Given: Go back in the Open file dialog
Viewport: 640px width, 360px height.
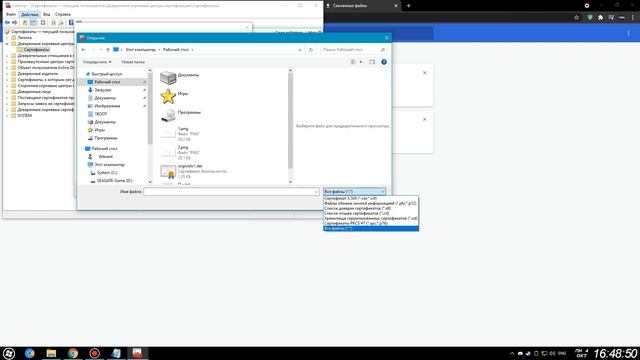Looking at the screenshot, I should [x=83, y=50].
